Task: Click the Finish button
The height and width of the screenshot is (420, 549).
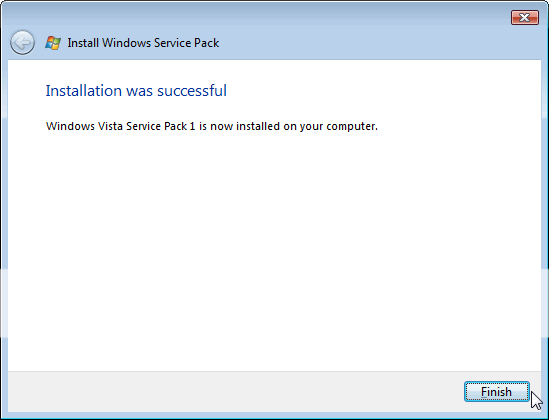Action: 496,392
